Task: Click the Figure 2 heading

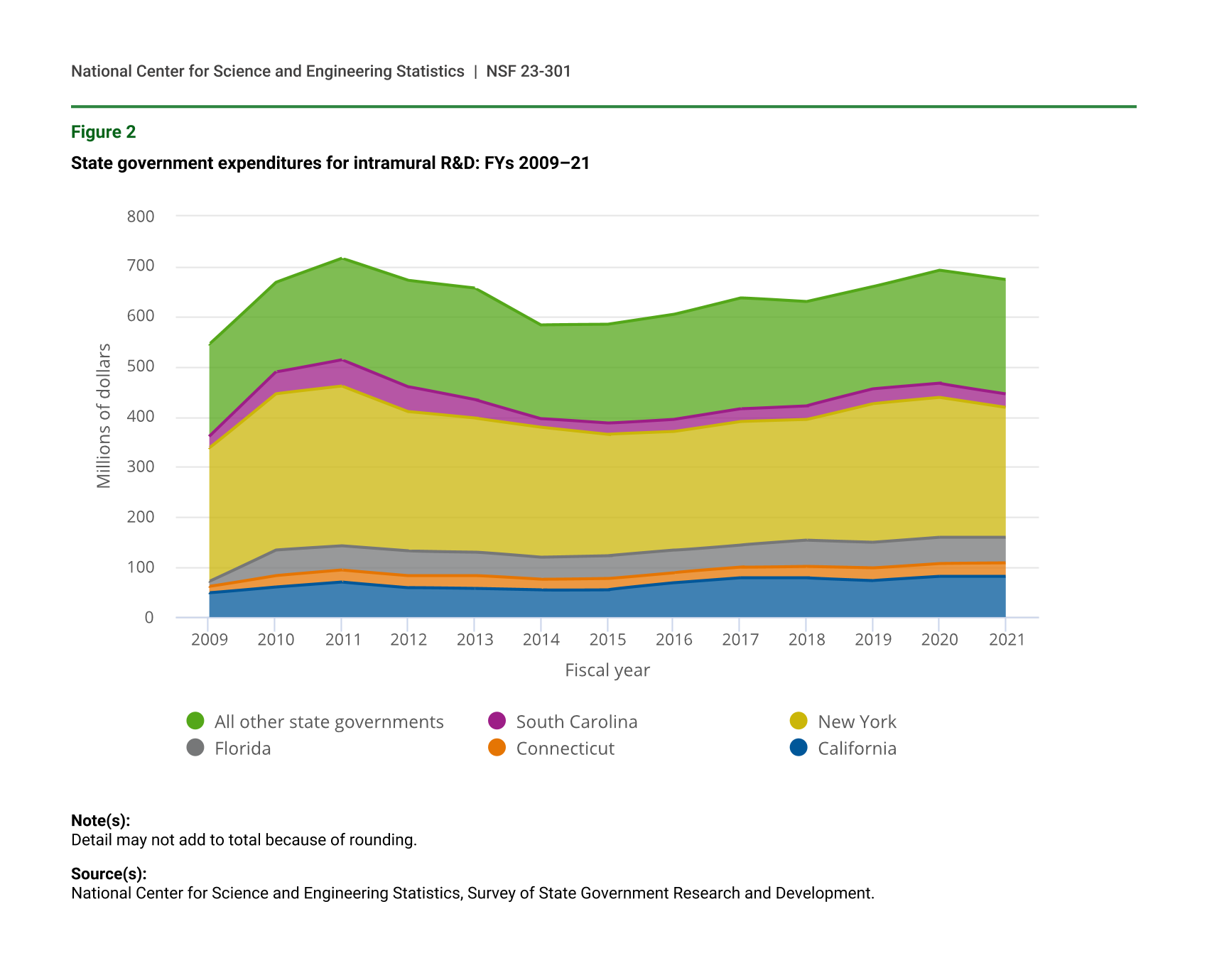Action: pyautogui.click(x=103, y=132)
